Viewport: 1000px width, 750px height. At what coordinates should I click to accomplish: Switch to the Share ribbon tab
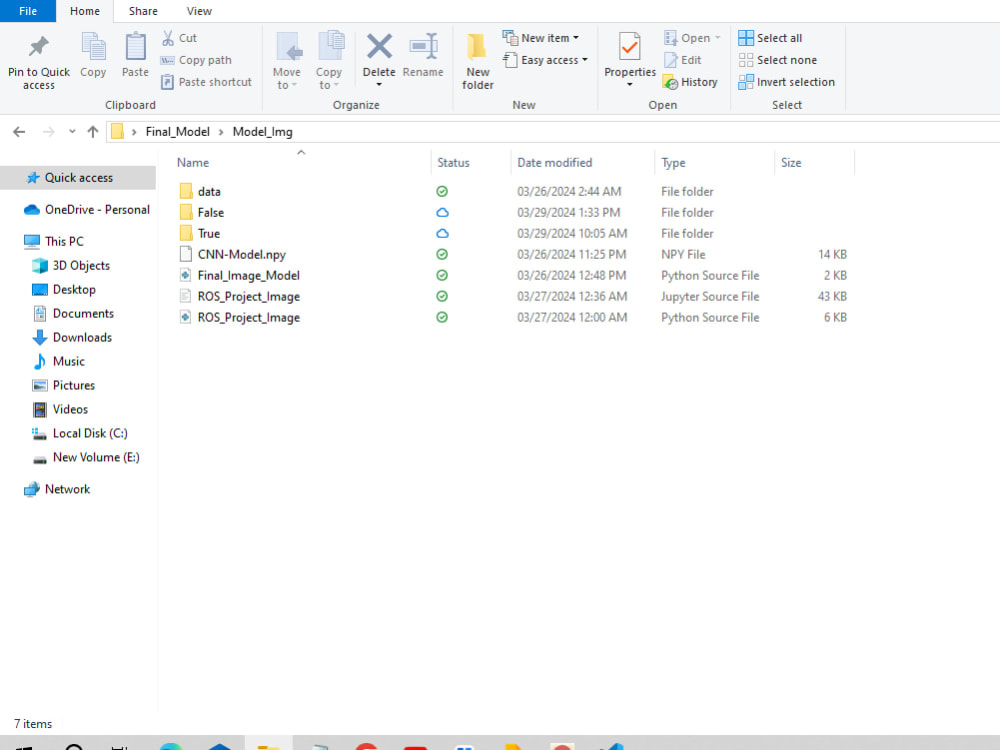(x=143, y=11)
